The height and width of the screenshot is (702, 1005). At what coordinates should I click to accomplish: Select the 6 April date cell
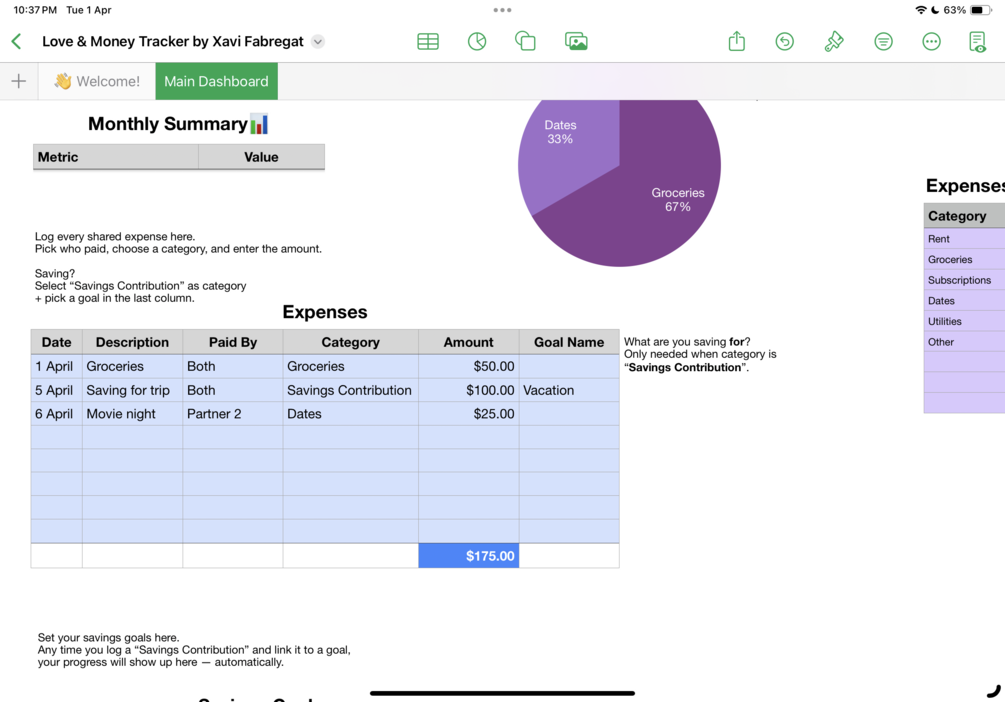pyautogui.click(x=56, y=414)
